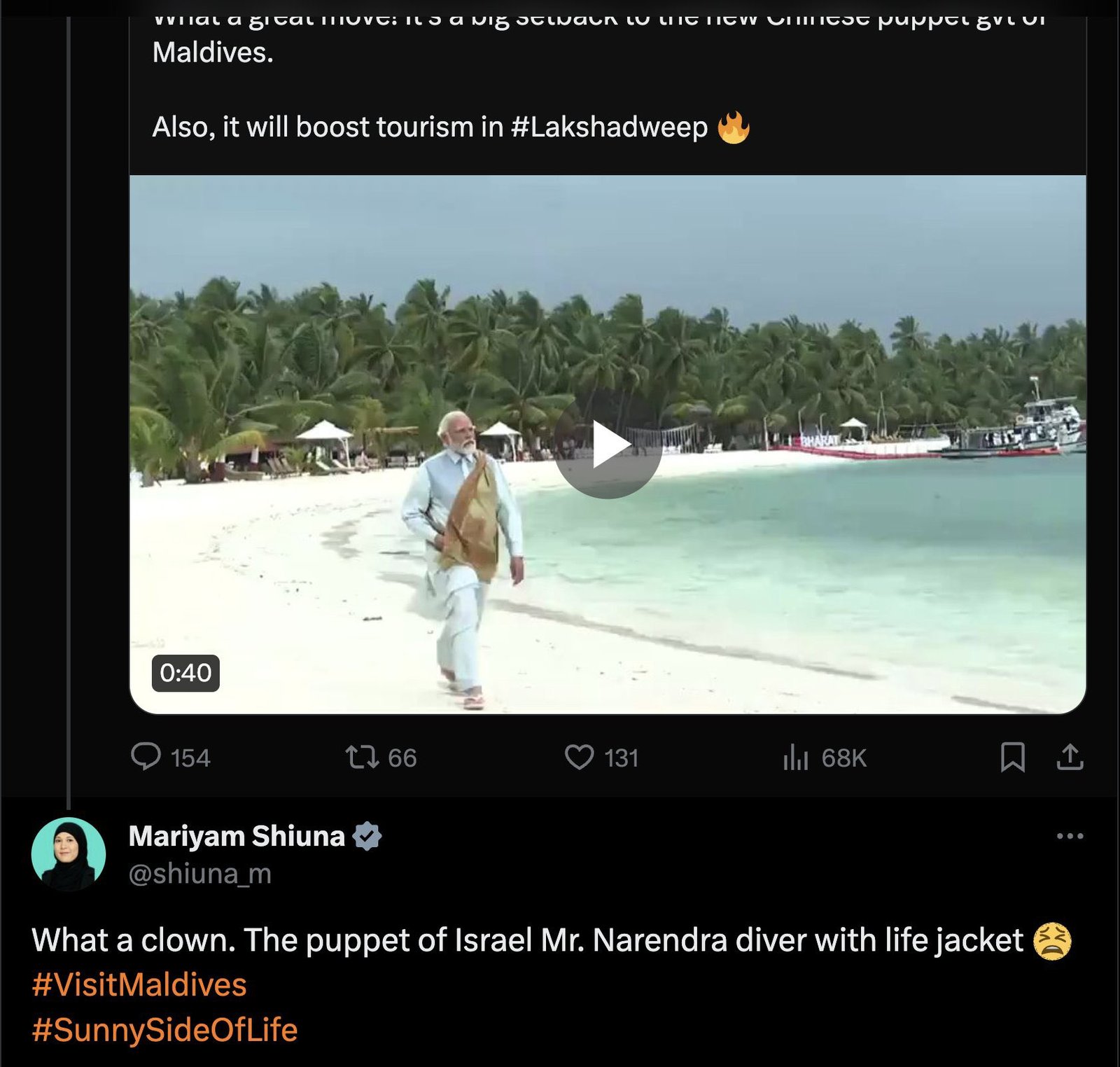Viewport: 1120px width, 1067px height.
Task: Open the @shiuna_m handle link
Action: (199, 874)
